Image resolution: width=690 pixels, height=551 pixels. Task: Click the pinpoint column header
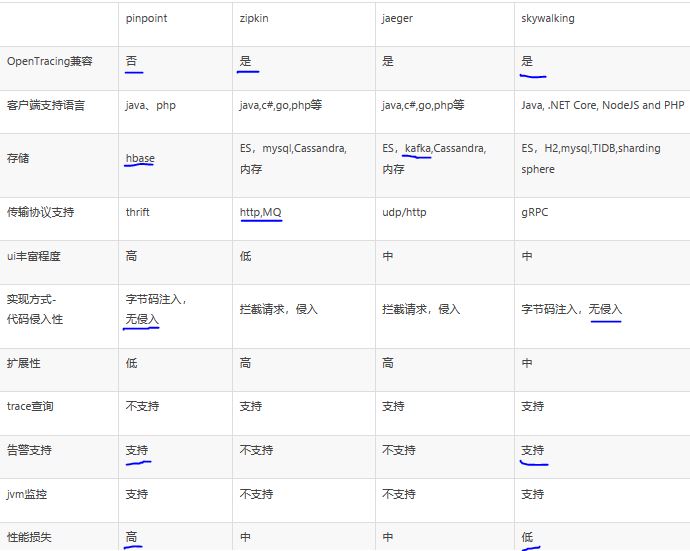point(146,18)
